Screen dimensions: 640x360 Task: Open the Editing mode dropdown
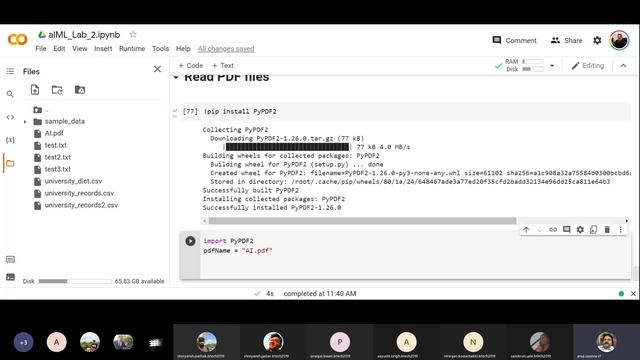588,66
